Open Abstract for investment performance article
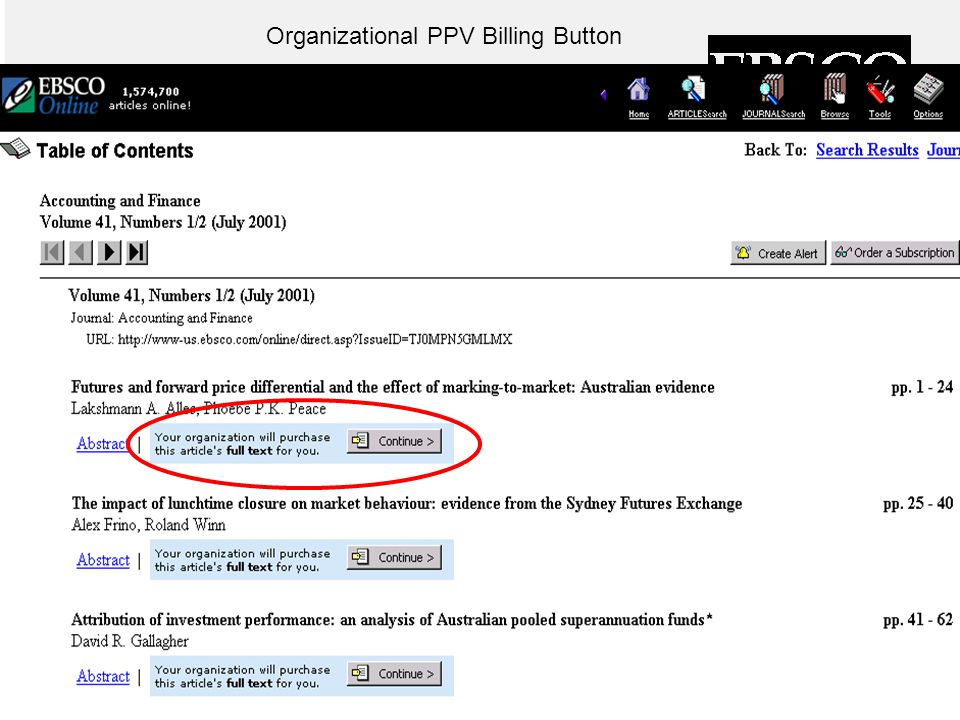The height and width of the screenshot is (720, 960). (103, 676)
